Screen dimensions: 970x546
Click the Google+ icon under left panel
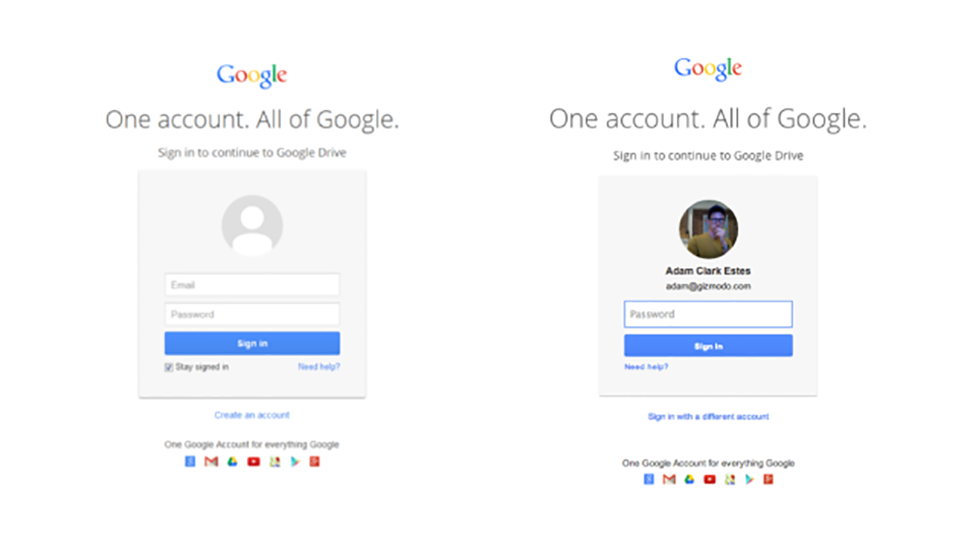point(314,461)
